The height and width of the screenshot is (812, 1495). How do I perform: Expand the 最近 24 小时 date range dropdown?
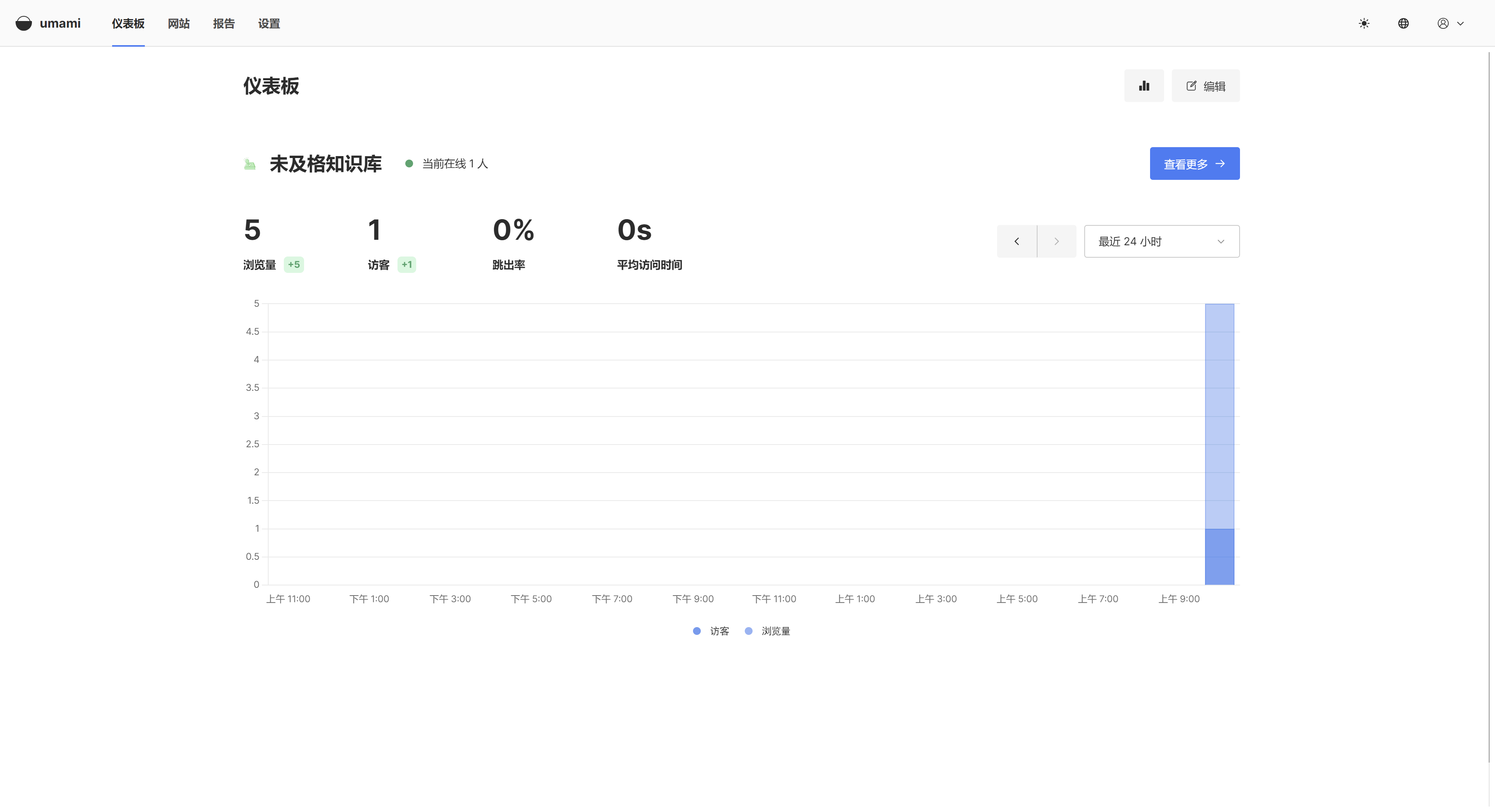(1161, 241)
